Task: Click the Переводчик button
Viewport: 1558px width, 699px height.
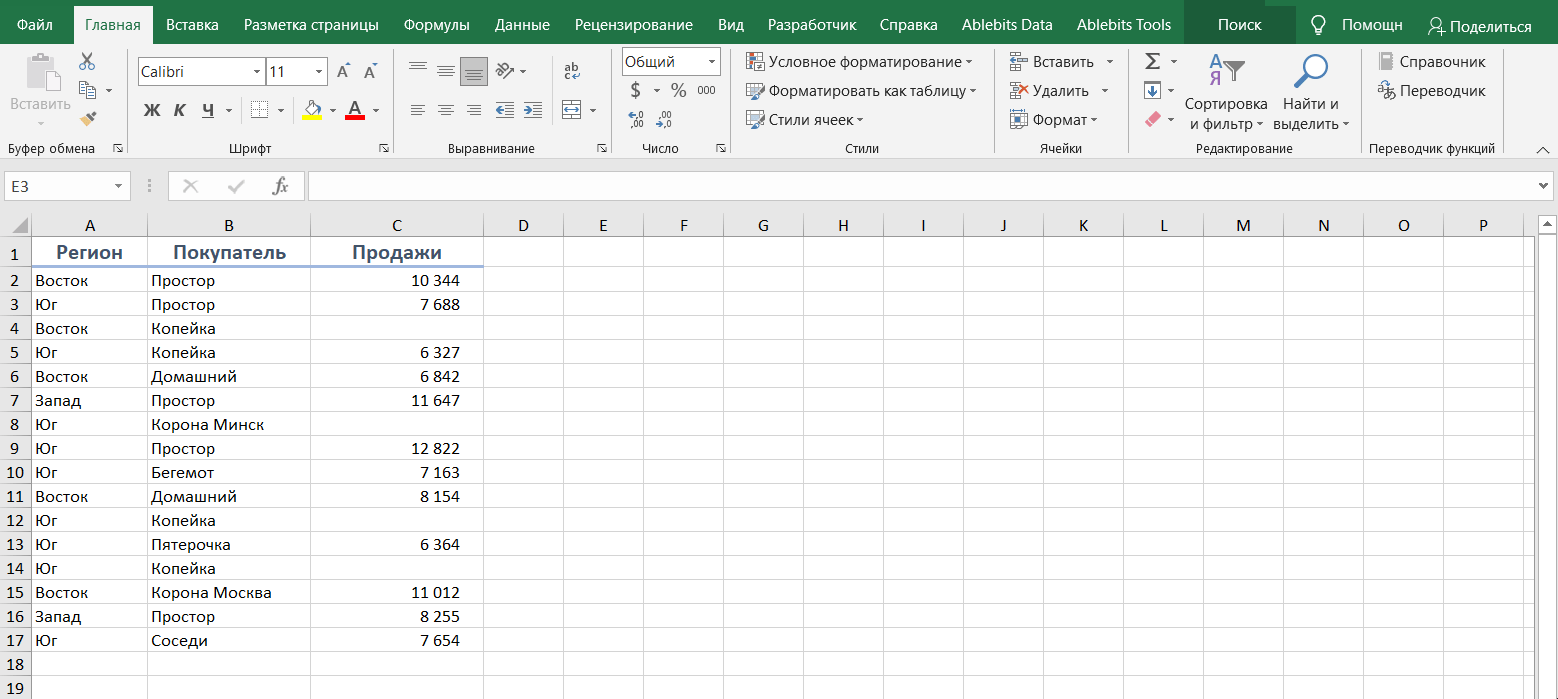Action: click(1432, 91)
